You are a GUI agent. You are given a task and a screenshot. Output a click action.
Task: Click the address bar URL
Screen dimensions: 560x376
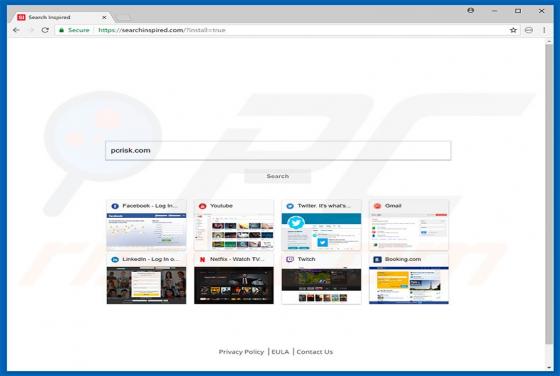(162, 30)
